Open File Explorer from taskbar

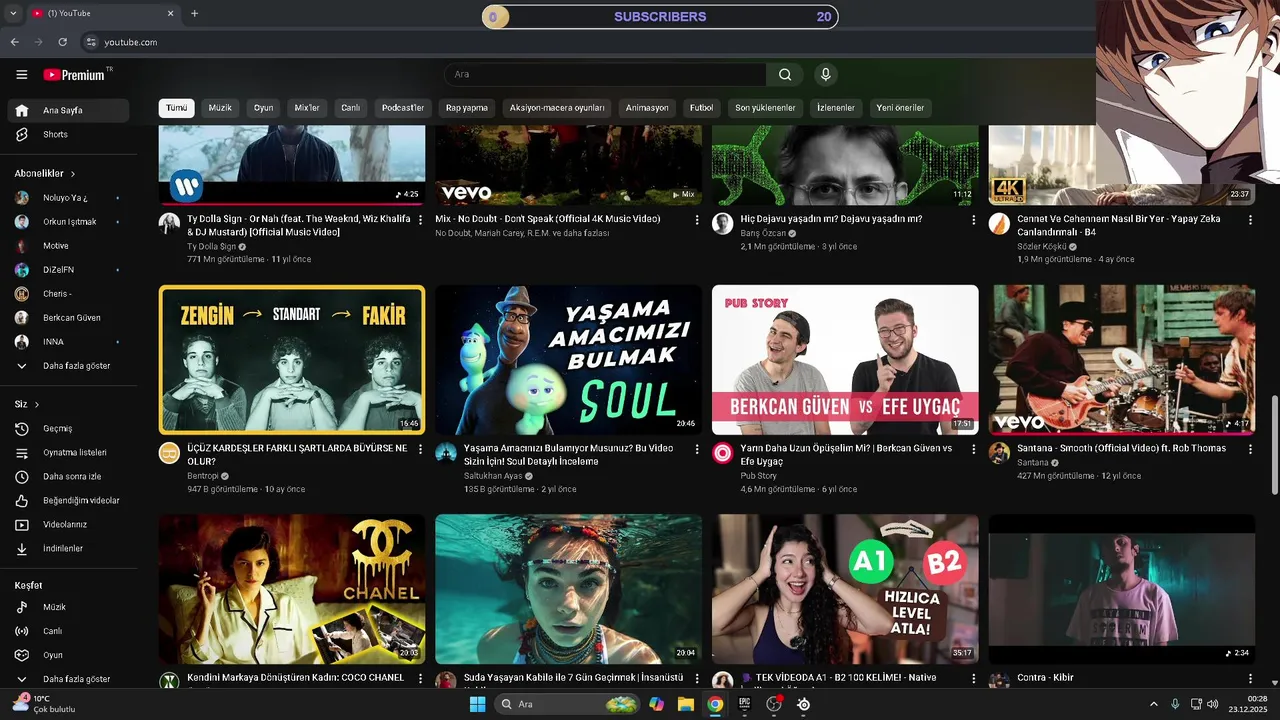click(x=686, y=704)
